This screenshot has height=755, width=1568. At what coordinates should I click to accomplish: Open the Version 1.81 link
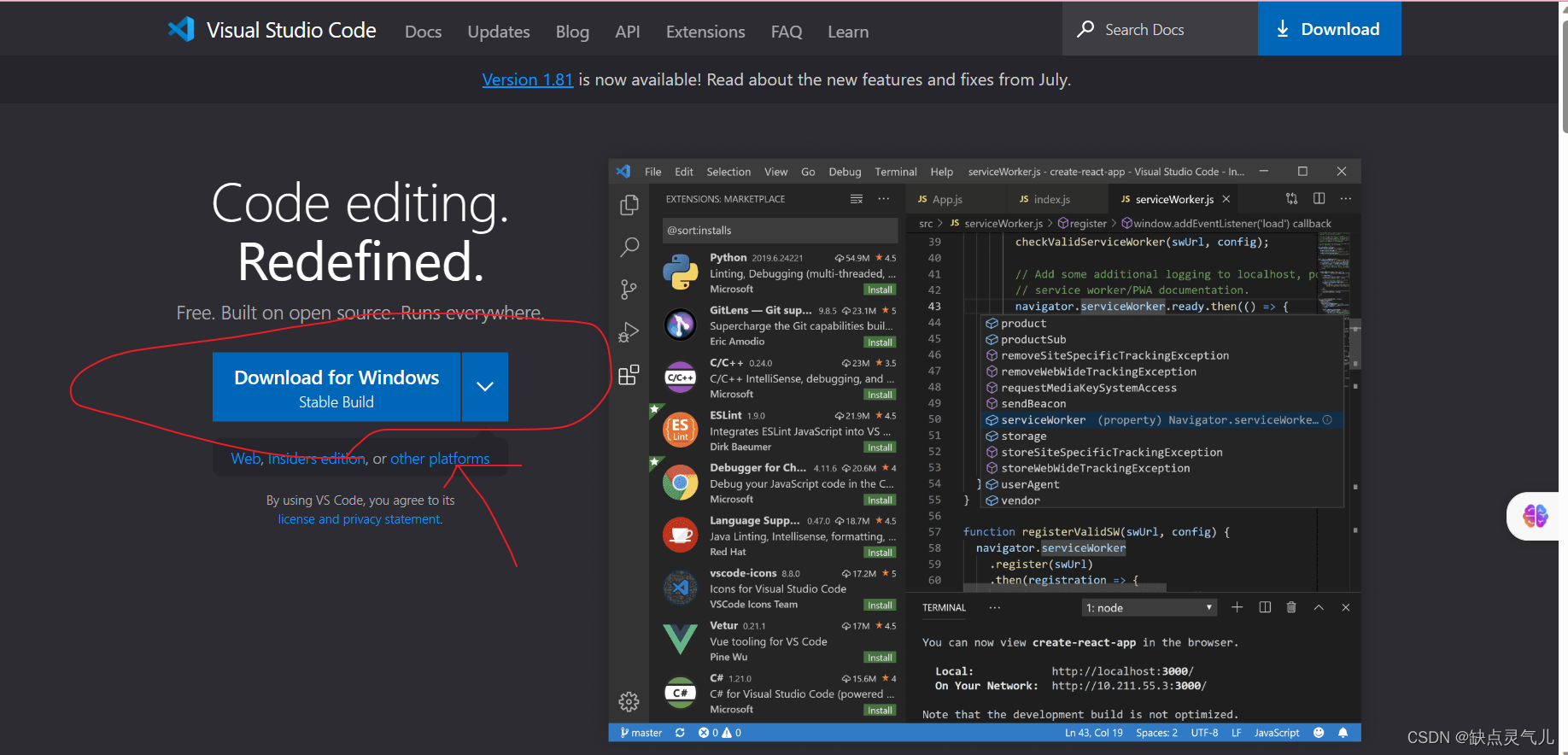[x=527, y=79]
